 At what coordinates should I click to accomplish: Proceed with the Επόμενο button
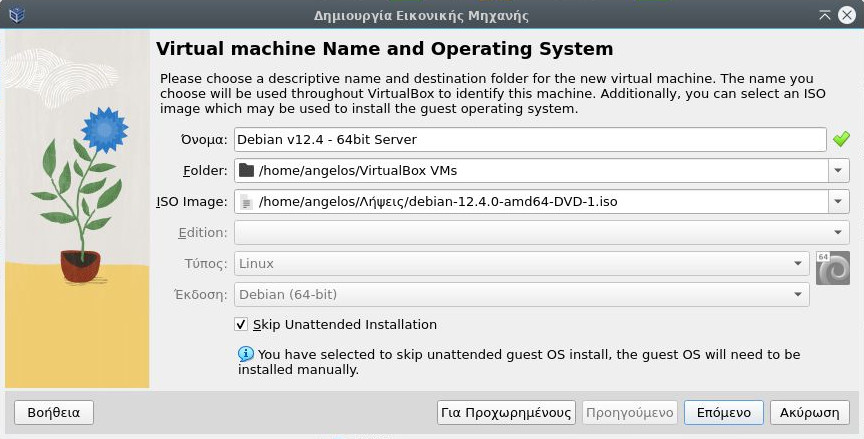tap(723, 412)
